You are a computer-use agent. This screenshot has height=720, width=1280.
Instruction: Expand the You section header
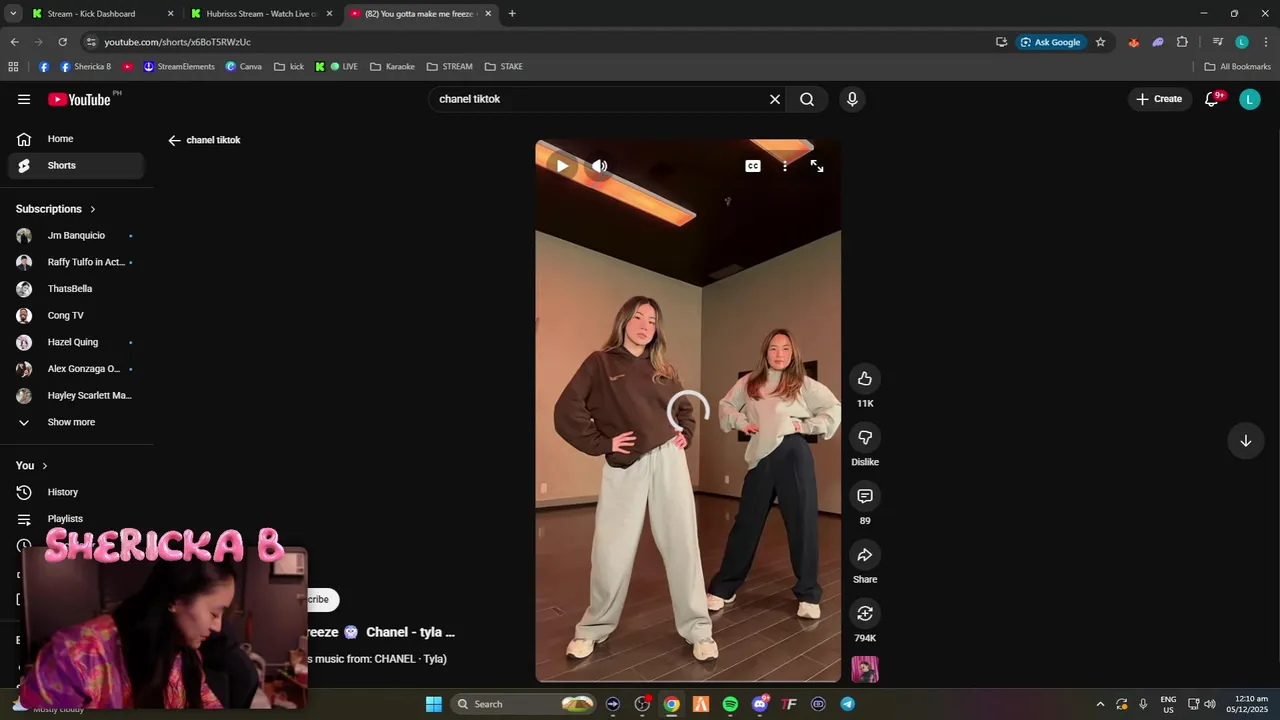32,466
